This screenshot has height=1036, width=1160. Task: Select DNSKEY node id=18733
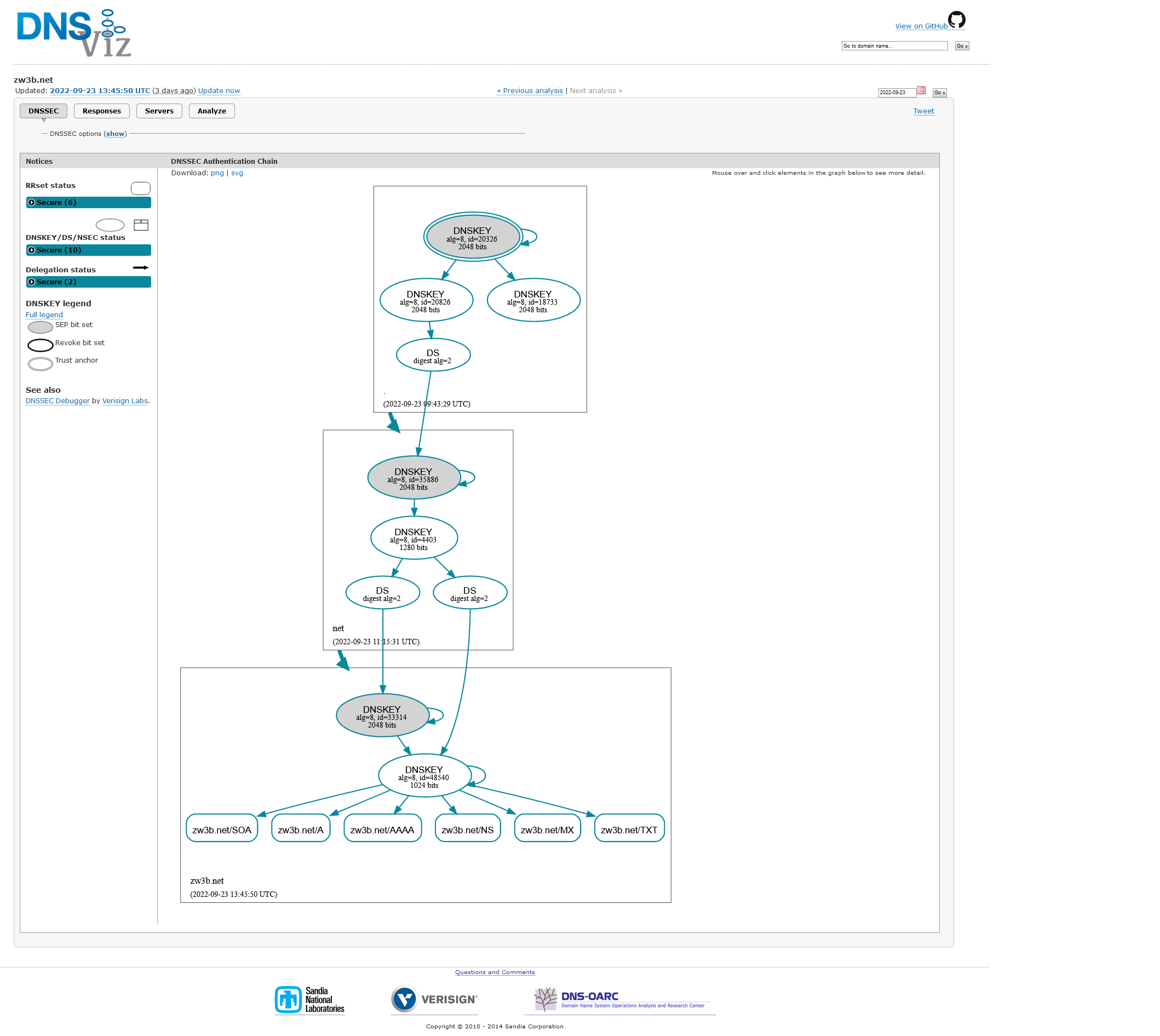pos(534,301)
